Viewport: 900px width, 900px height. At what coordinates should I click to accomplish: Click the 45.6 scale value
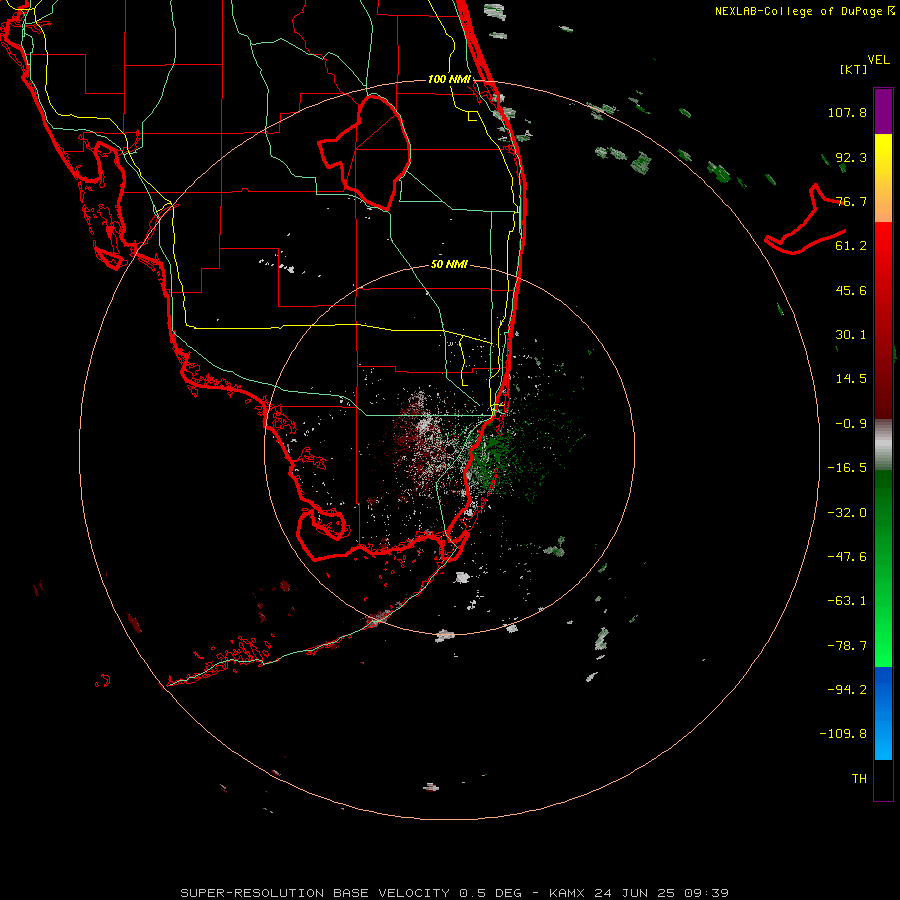point(851,290)
